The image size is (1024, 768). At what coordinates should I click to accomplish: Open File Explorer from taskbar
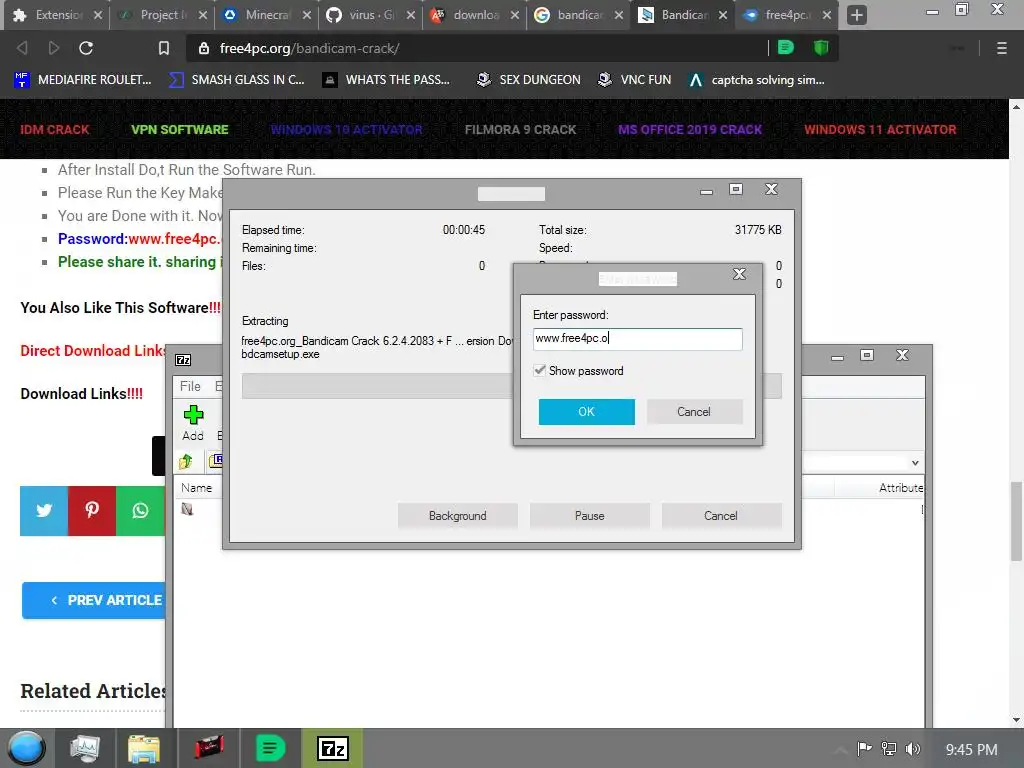pos(144,748)
